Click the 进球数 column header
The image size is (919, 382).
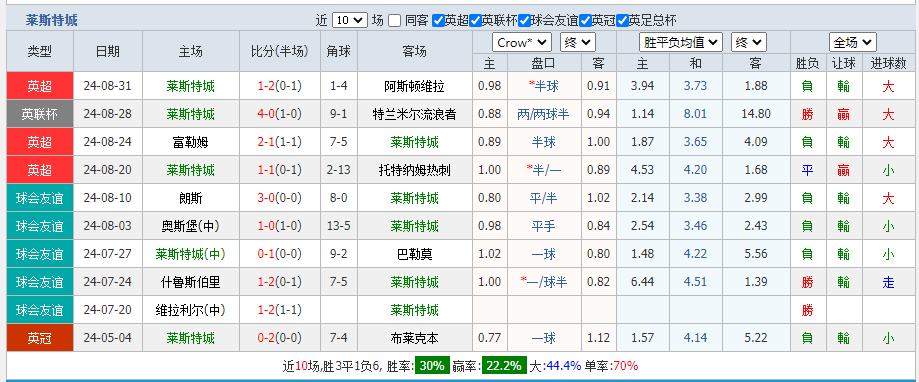click(889, 63)
